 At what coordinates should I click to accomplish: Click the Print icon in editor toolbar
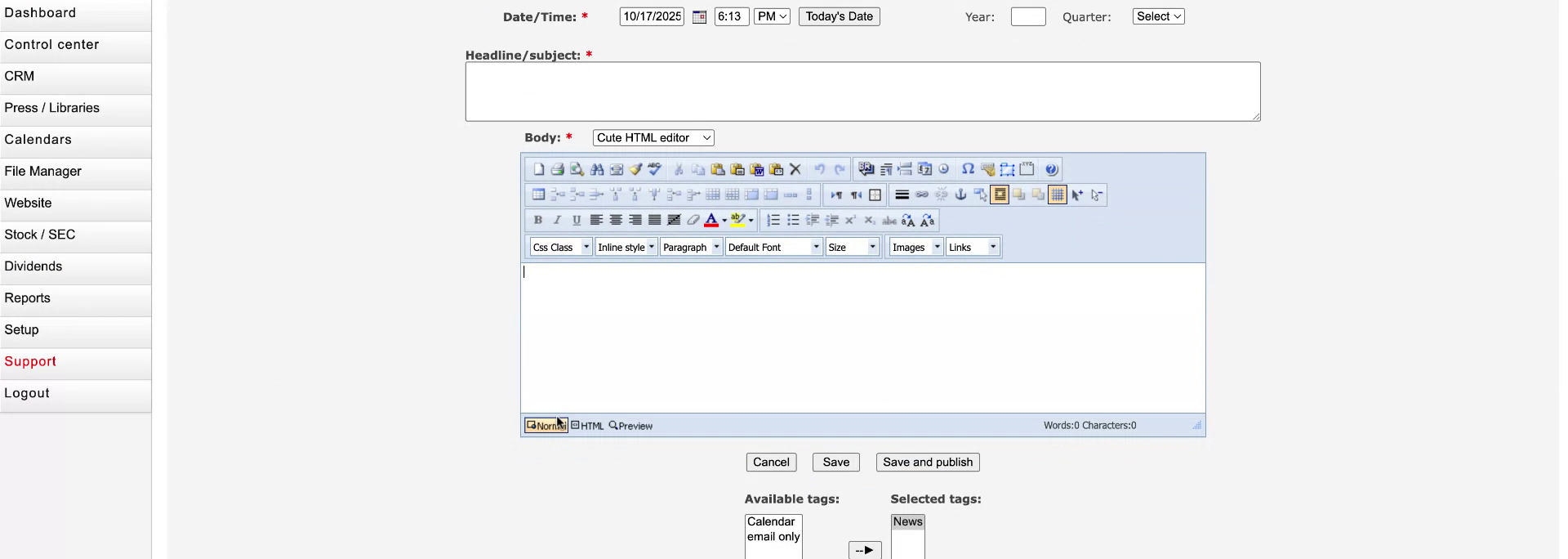(x=558, y=169)
